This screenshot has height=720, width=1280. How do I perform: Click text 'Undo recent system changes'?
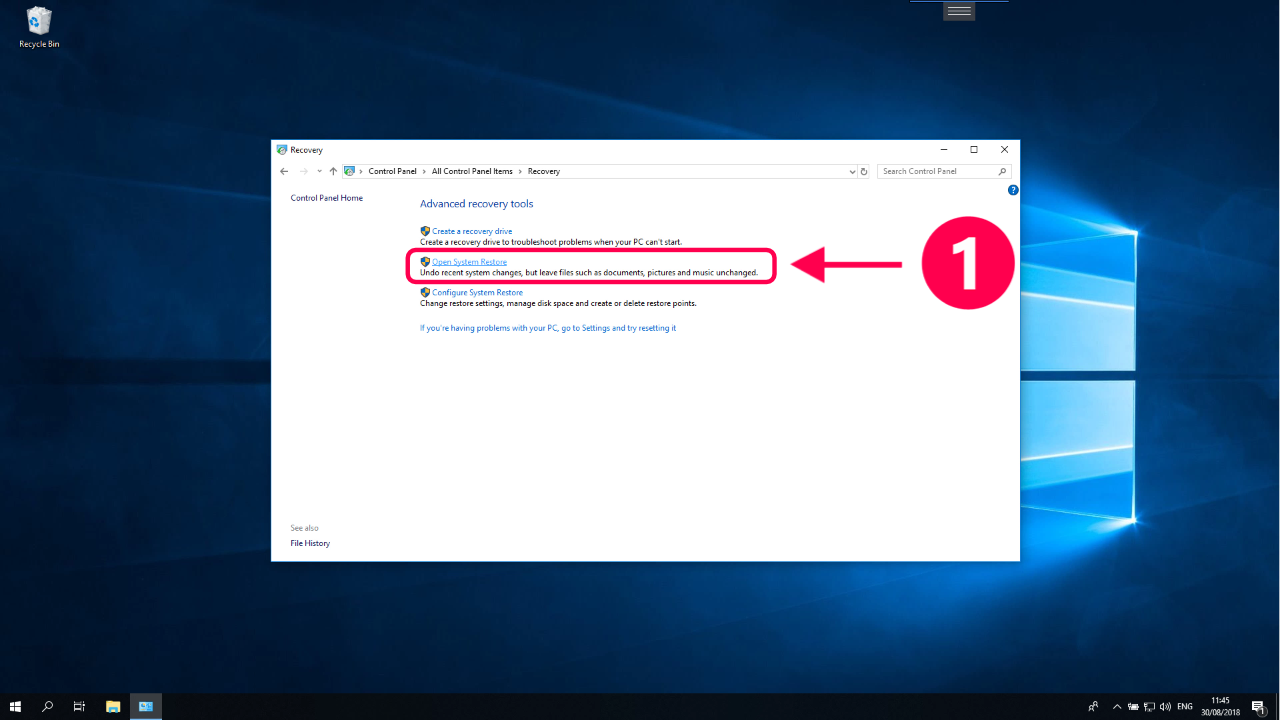[x=471, y=273]
